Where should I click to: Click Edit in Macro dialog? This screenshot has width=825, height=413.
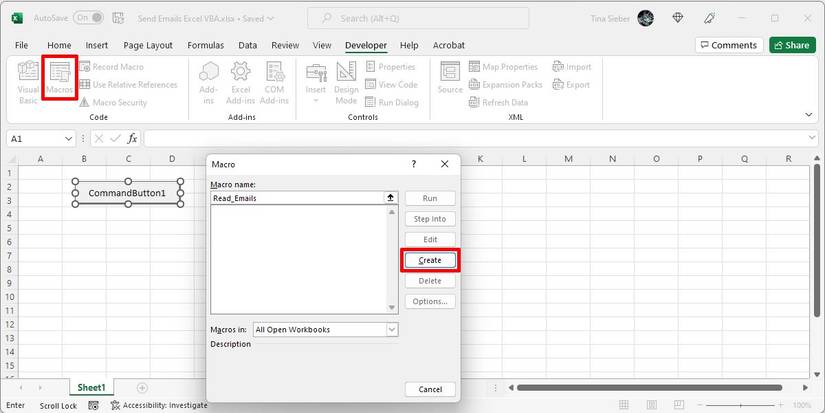(x=430, y=239)
